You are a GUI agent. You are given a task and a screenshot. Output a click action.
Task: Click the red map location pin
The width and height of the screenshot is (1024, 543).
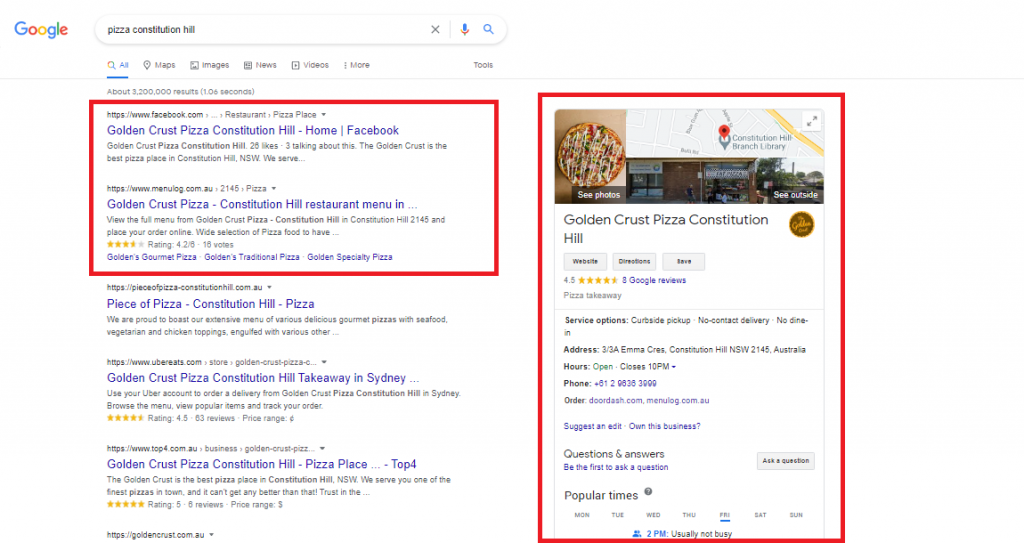723,133
